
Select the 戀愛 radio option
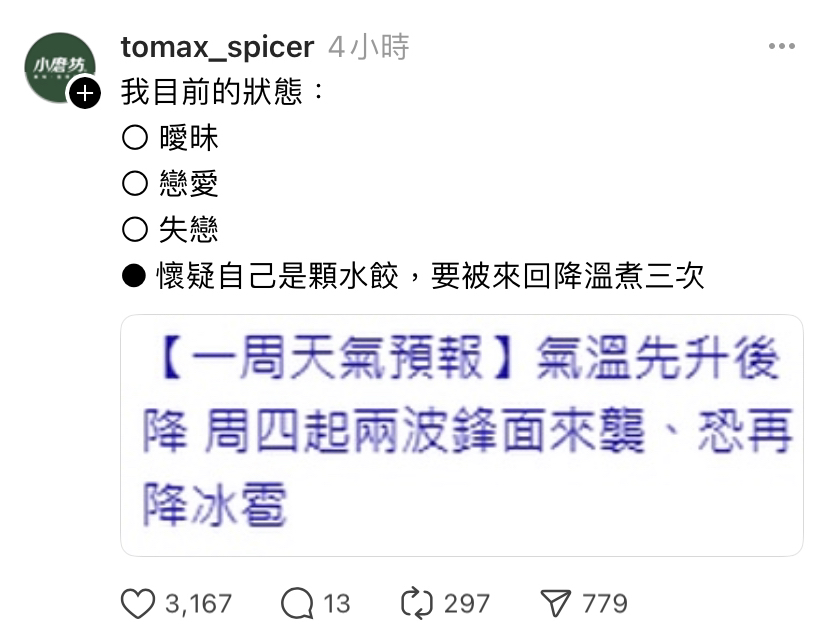pyautogui.click(x=135, y=184)
